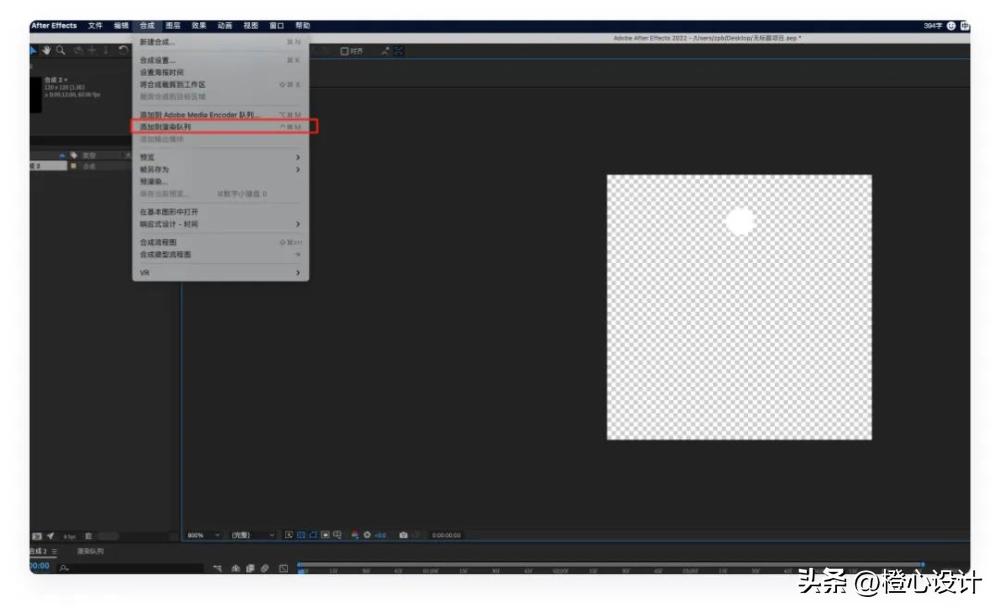1000x613 pixels.
Task: Select 新建合成 in the menu
Action: coord(220,42)
